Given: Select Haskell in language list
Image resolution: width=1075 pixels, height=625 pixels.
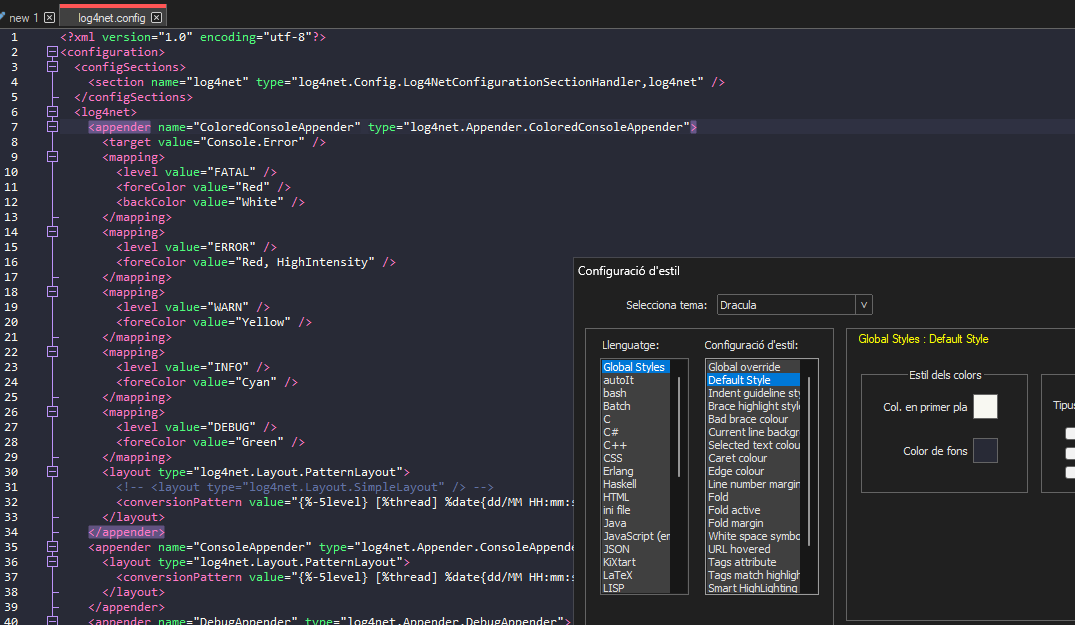Looking at the screenshot, I should point(636,485).
